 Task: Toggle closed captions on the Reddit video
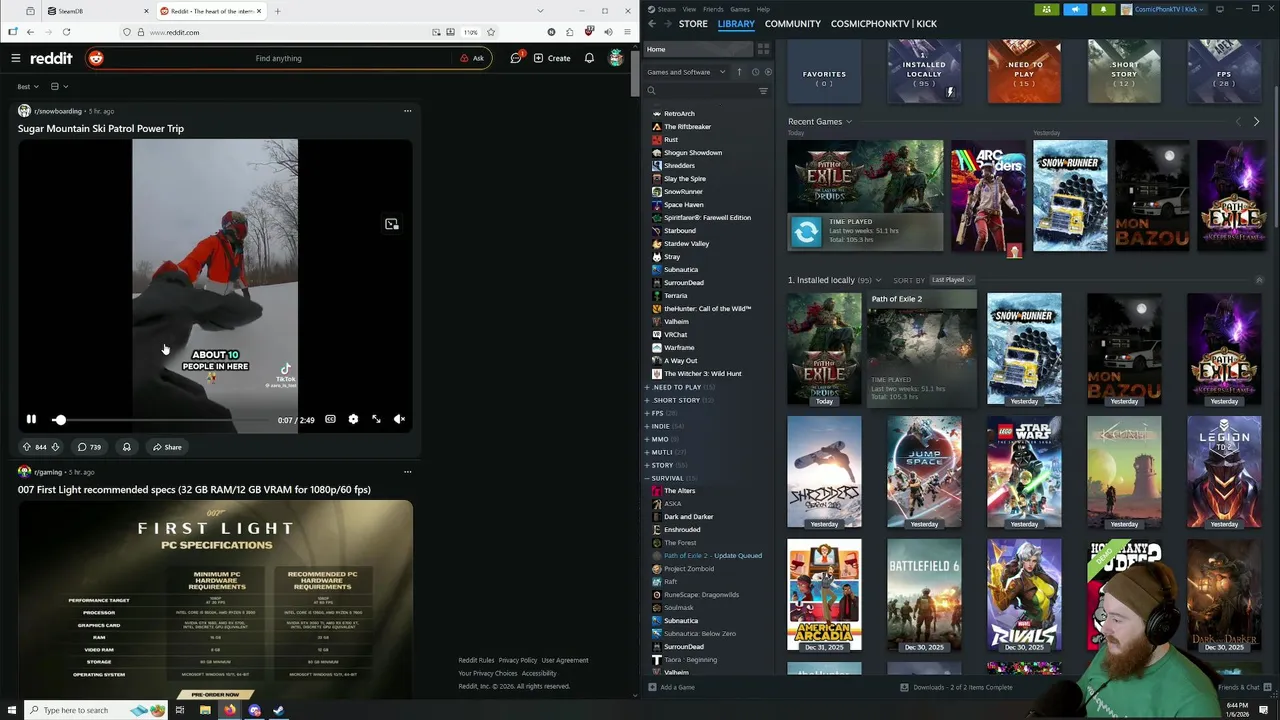(x=330, y=419)
